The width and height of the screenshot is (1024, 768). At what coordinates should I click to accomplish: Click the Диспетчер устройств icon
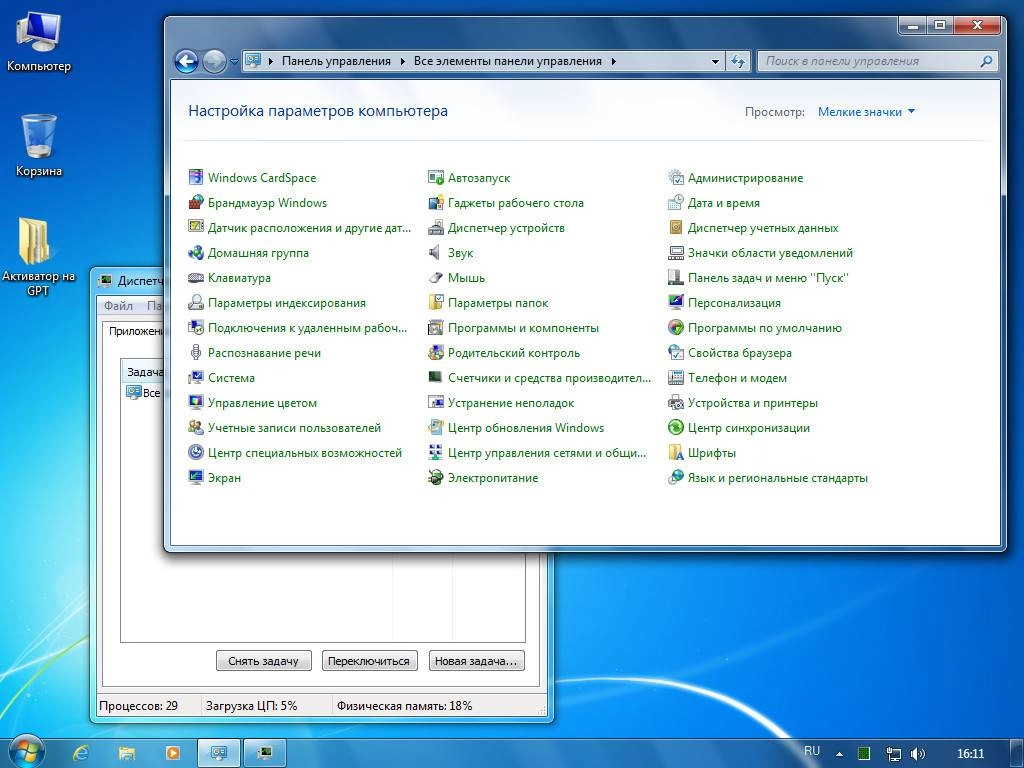(x=436, y=227)
